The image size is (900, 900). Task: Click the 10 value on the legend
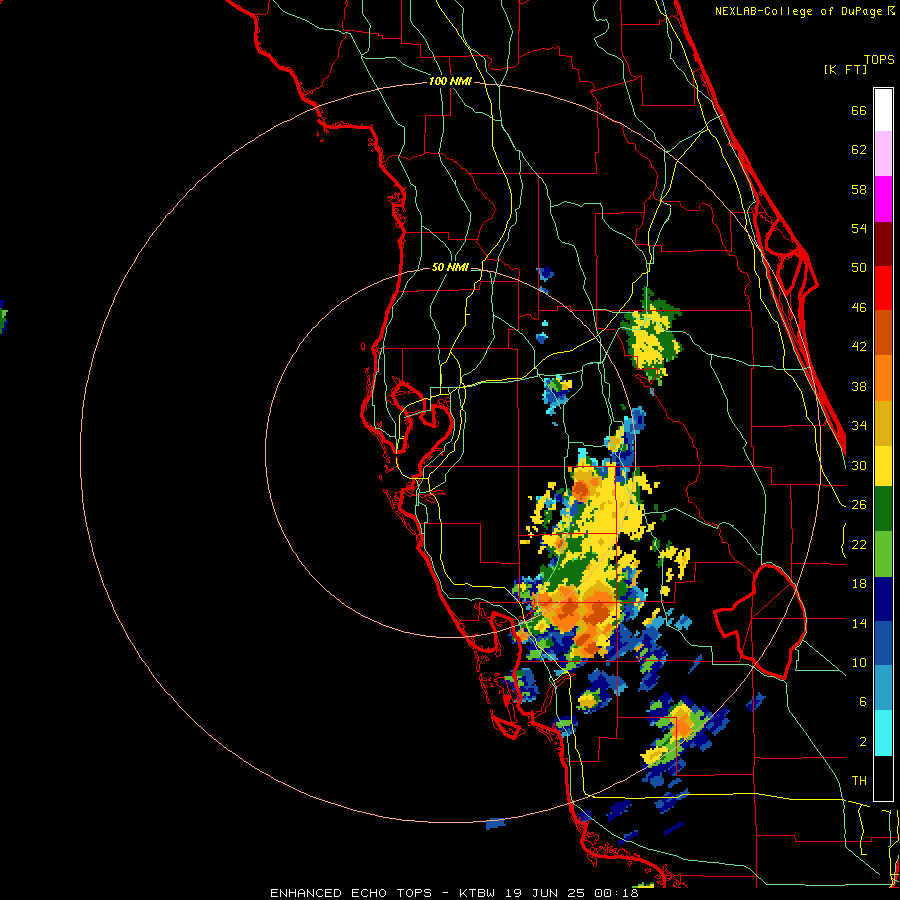tap(859, 662)
